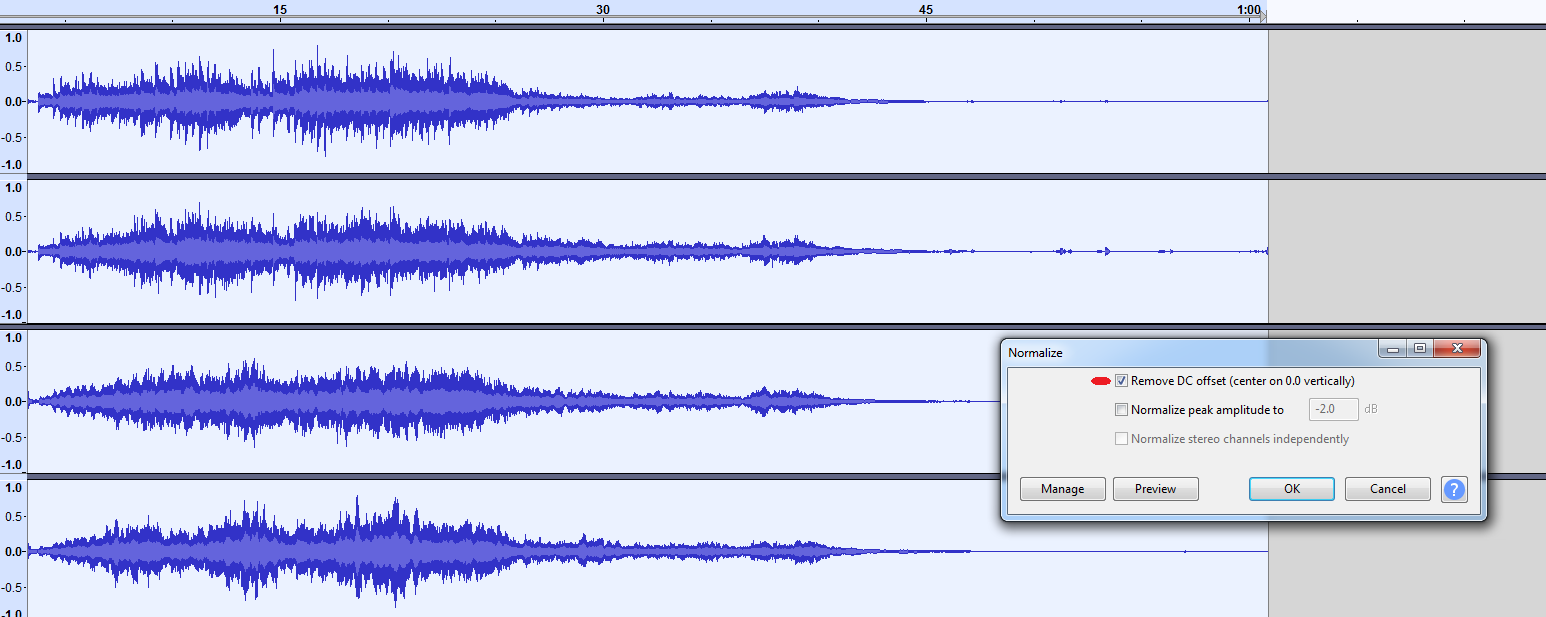Open help with the blue question mark icon
The height and width of the screenshot is (617, 1546).
(1455, 489)
